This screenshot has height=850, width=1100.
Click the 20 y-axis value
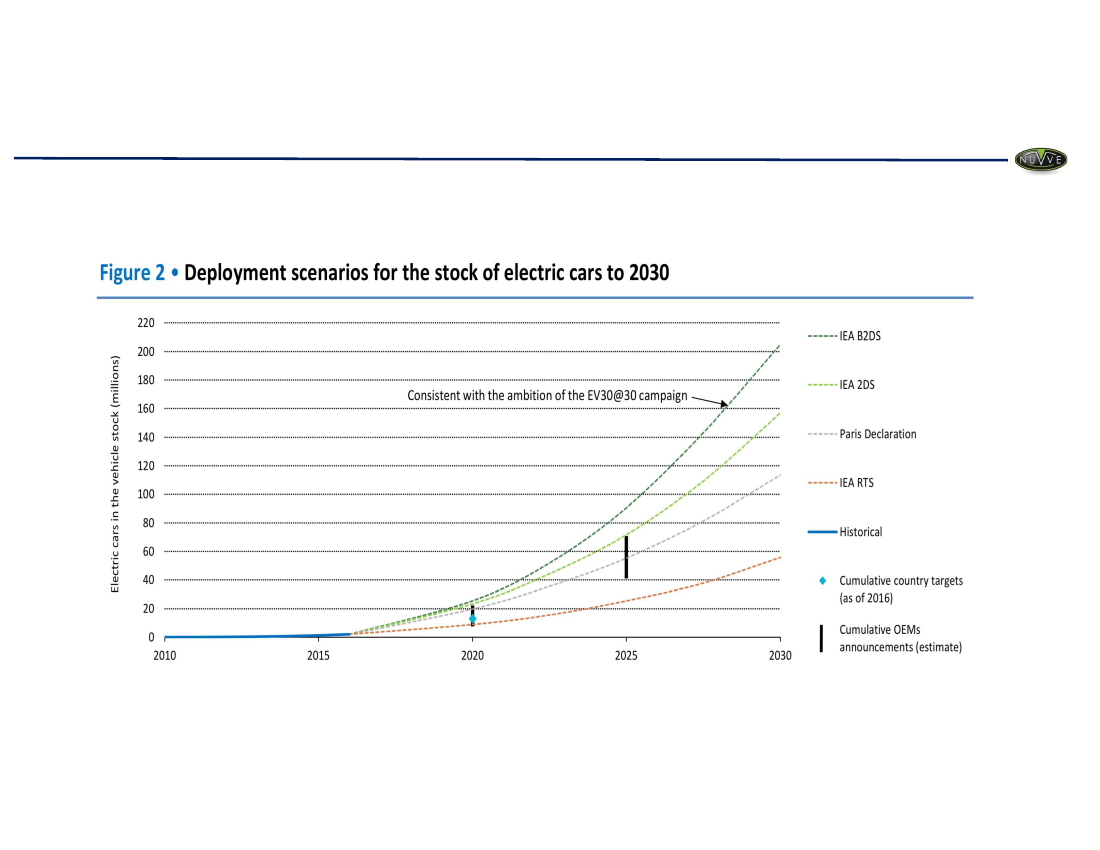[149, 609]
